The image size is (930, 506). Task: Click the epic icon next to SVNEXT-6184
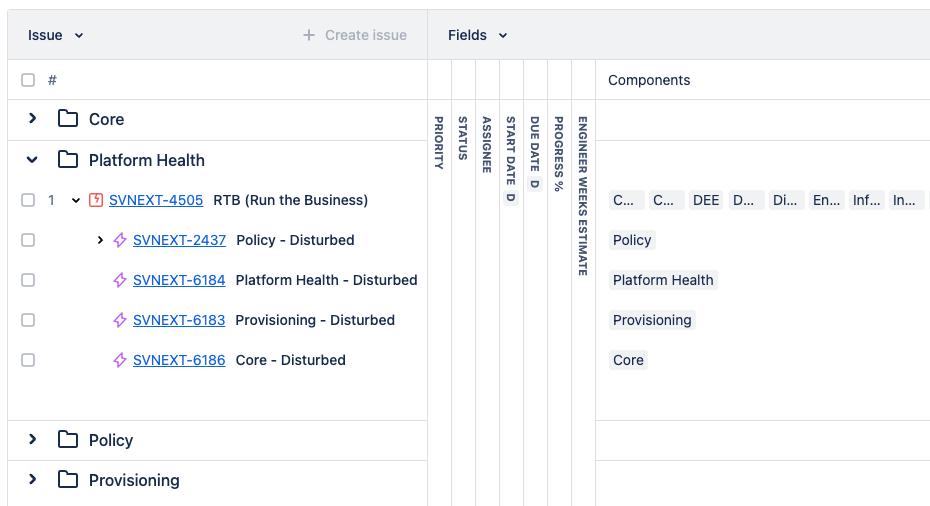120,280
